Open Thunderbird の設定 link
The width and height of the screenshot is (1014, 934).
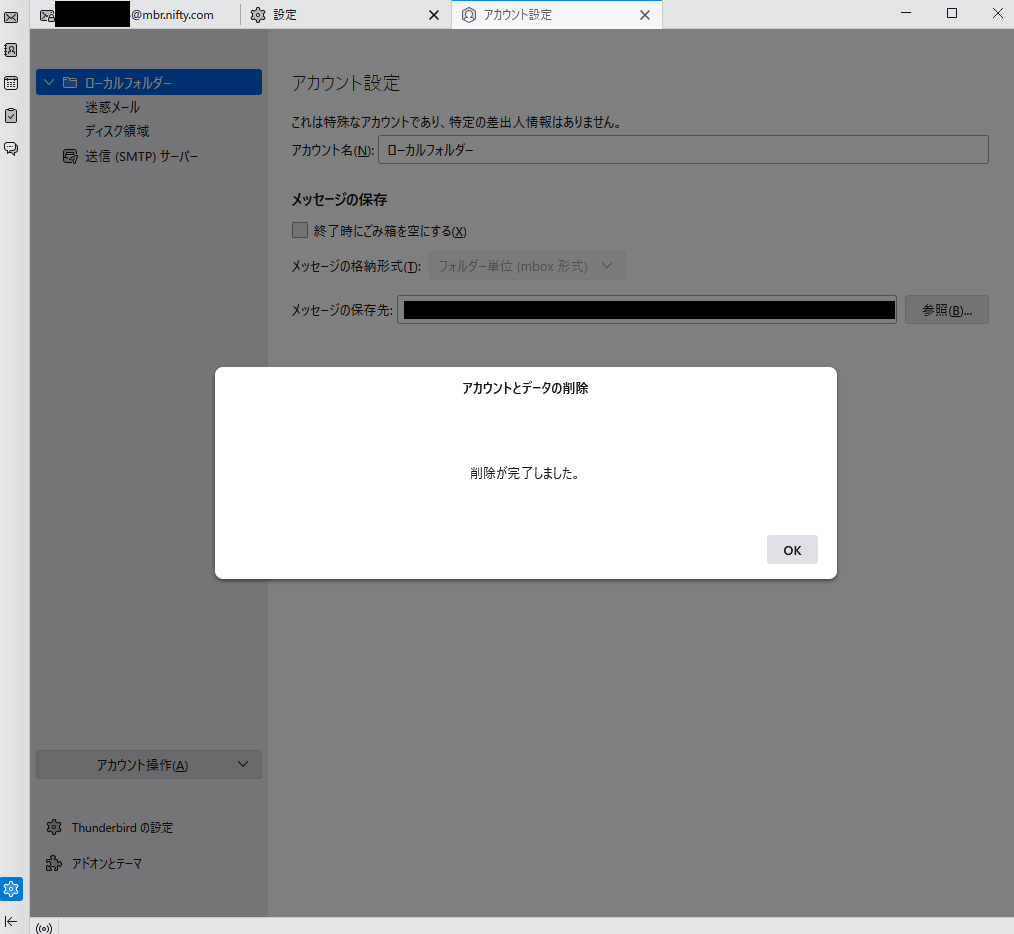[122, 828]
